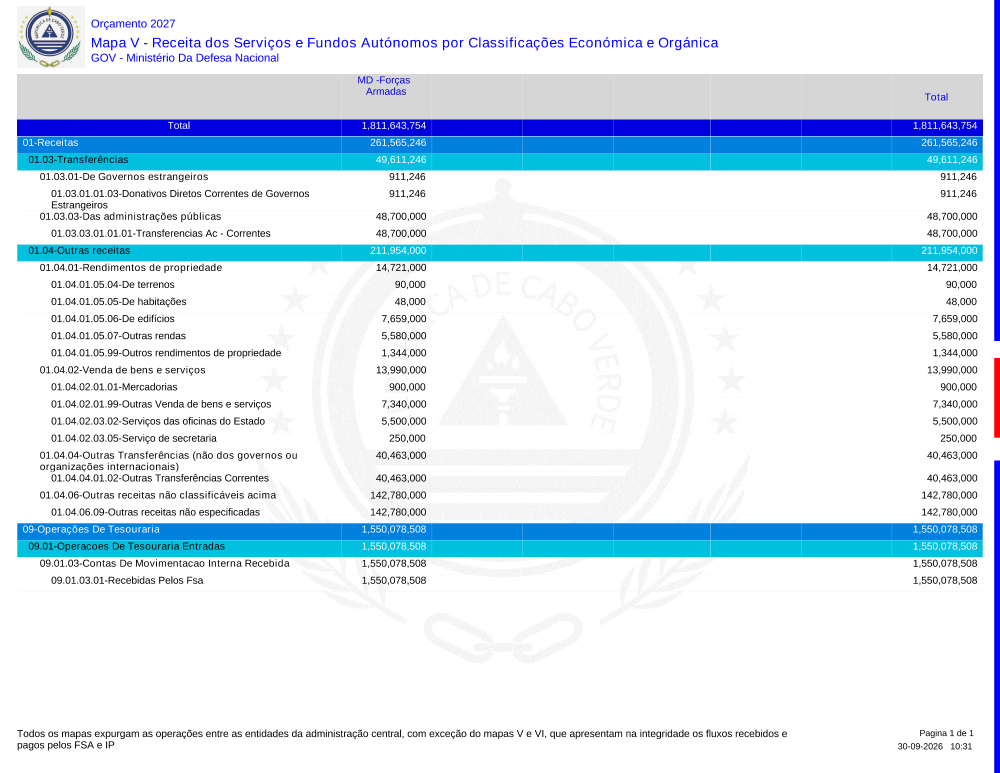Select '01.04.01.05.06-De edifícios' row
The image size is (1000, 773).
point(499,319)
